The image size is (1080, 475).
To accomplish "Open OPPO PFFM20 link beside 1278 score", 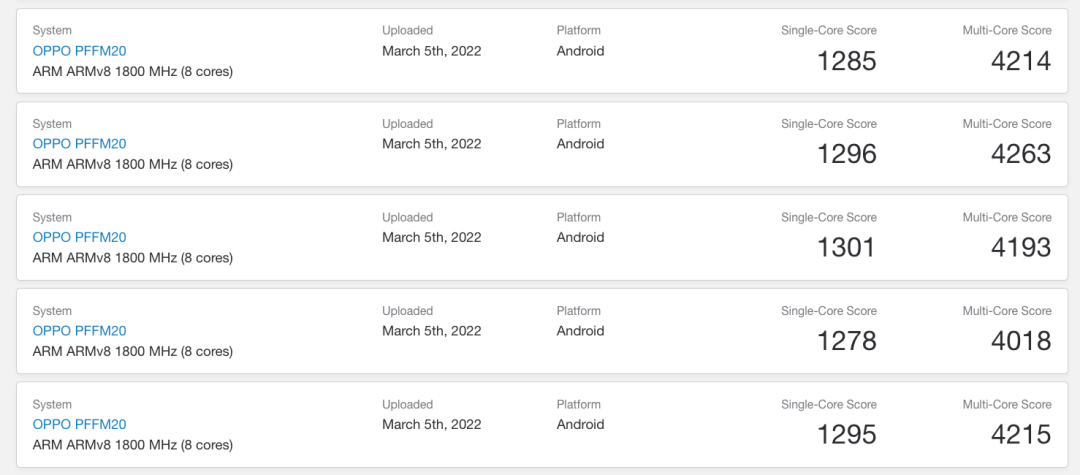I will (79, 331).
